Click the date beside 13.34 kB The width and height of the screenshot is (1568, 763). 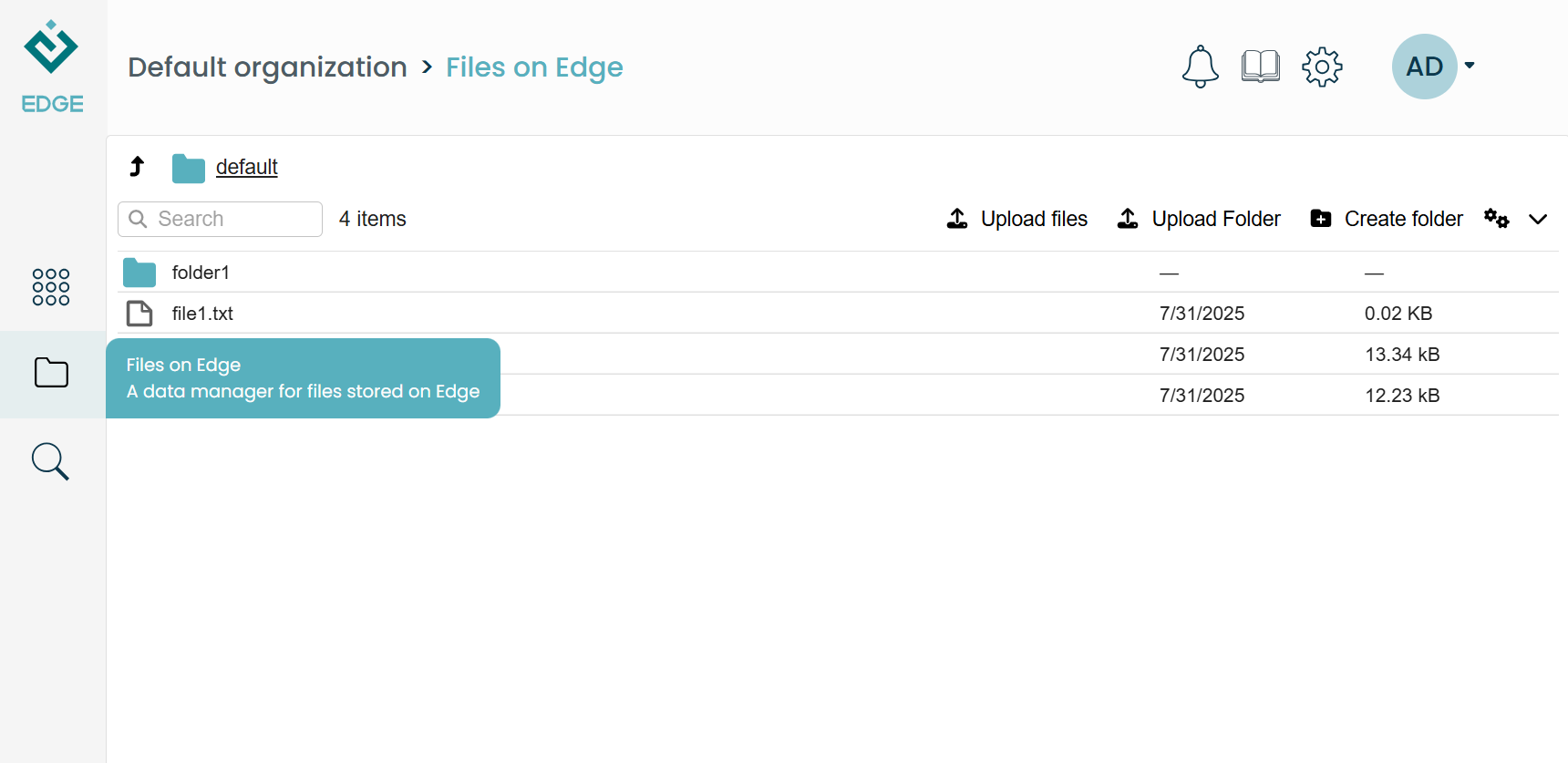click(x=1202, y=355)
